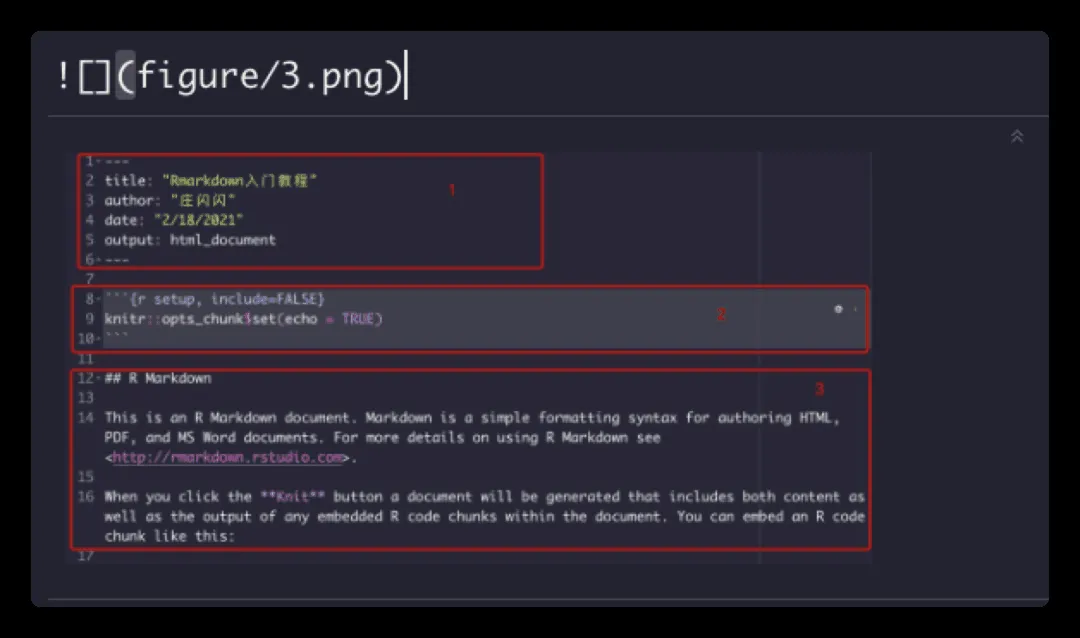
Task: Click the chunk options gear icon on line 8
Action: point(838,309)
